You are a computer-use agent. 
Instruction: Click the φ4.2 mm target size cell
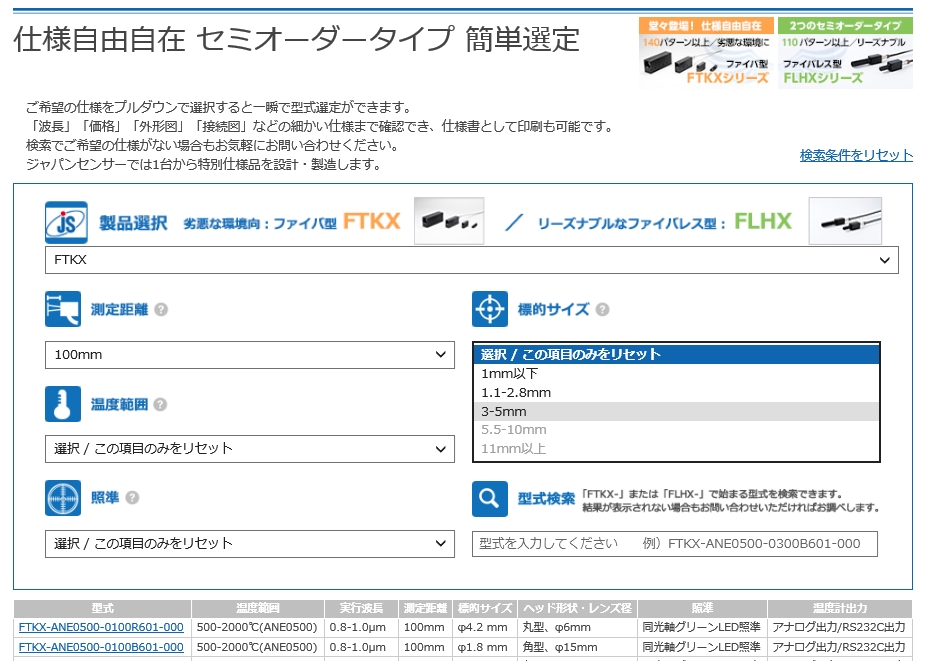tap(485, 627)
